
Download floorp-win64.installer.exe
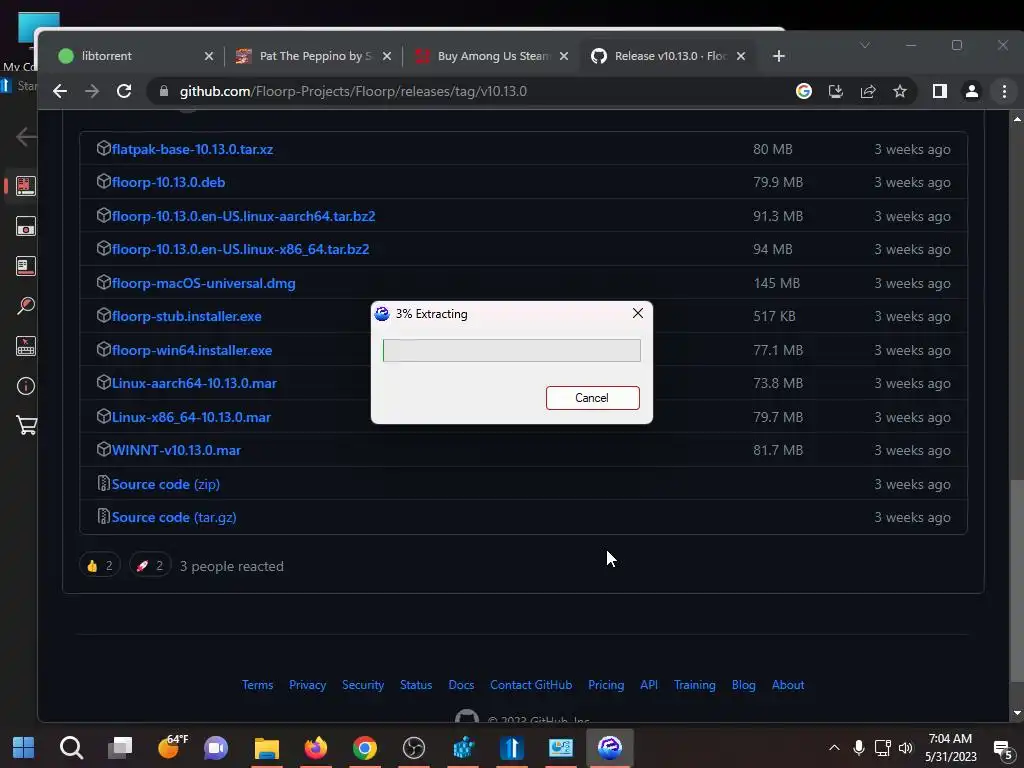click(x=191, y=350)
